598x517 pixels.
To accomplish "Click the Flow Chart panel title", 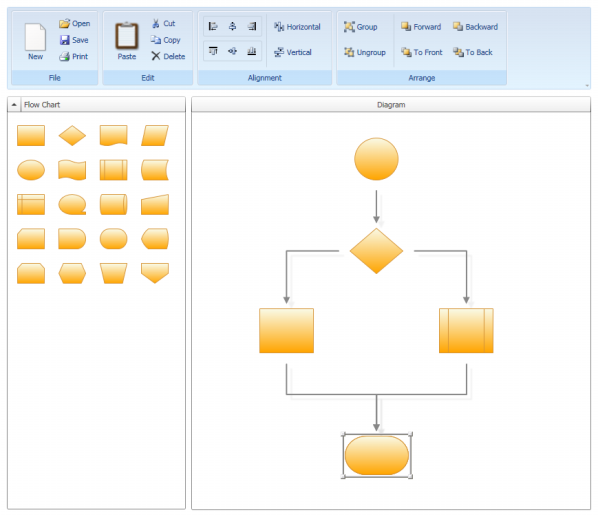I will click(42, 104).
